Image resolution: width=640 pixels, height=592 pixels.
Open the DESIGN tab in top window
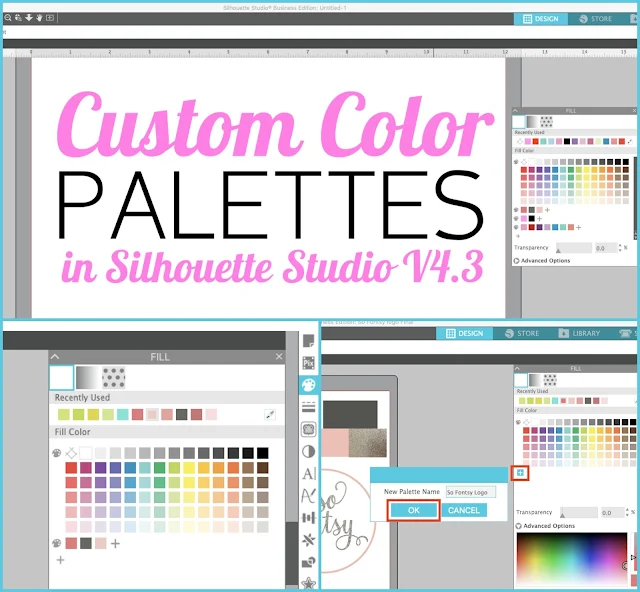(x=541, y=19)
